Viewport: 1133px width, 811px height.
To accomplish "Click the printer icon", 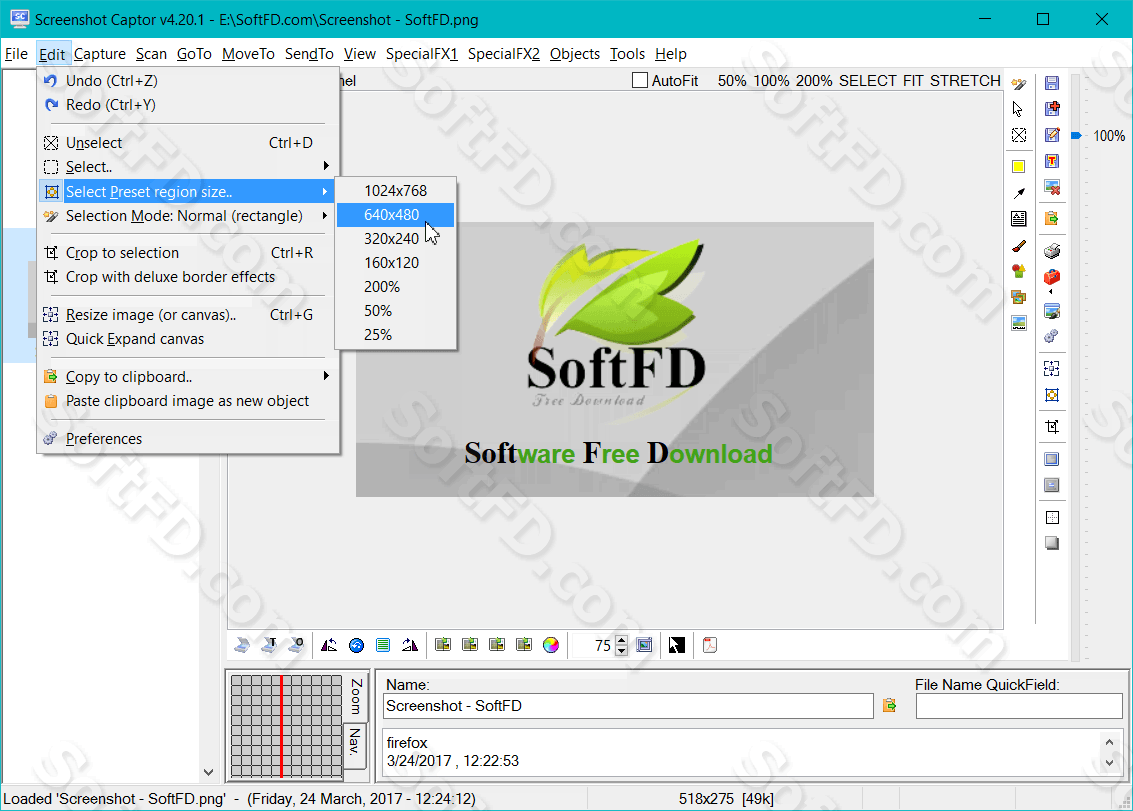I will pos(1052,251).
